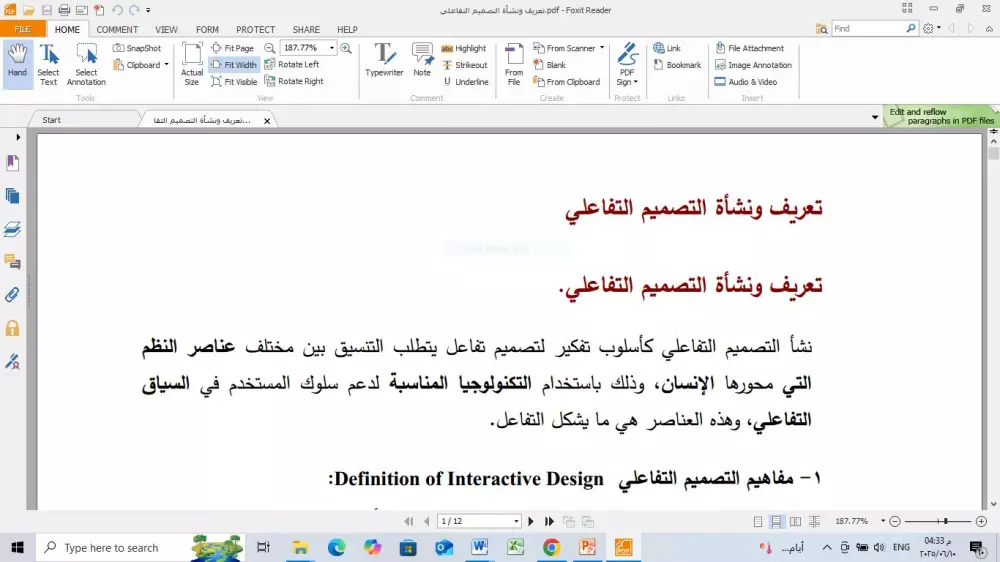
Task: Open the 1 / 12 page number dropdown
Action: (516, 521)
